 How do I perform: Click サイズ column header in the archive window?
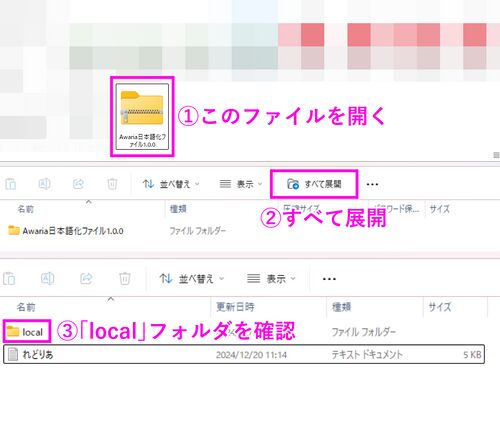439,209
